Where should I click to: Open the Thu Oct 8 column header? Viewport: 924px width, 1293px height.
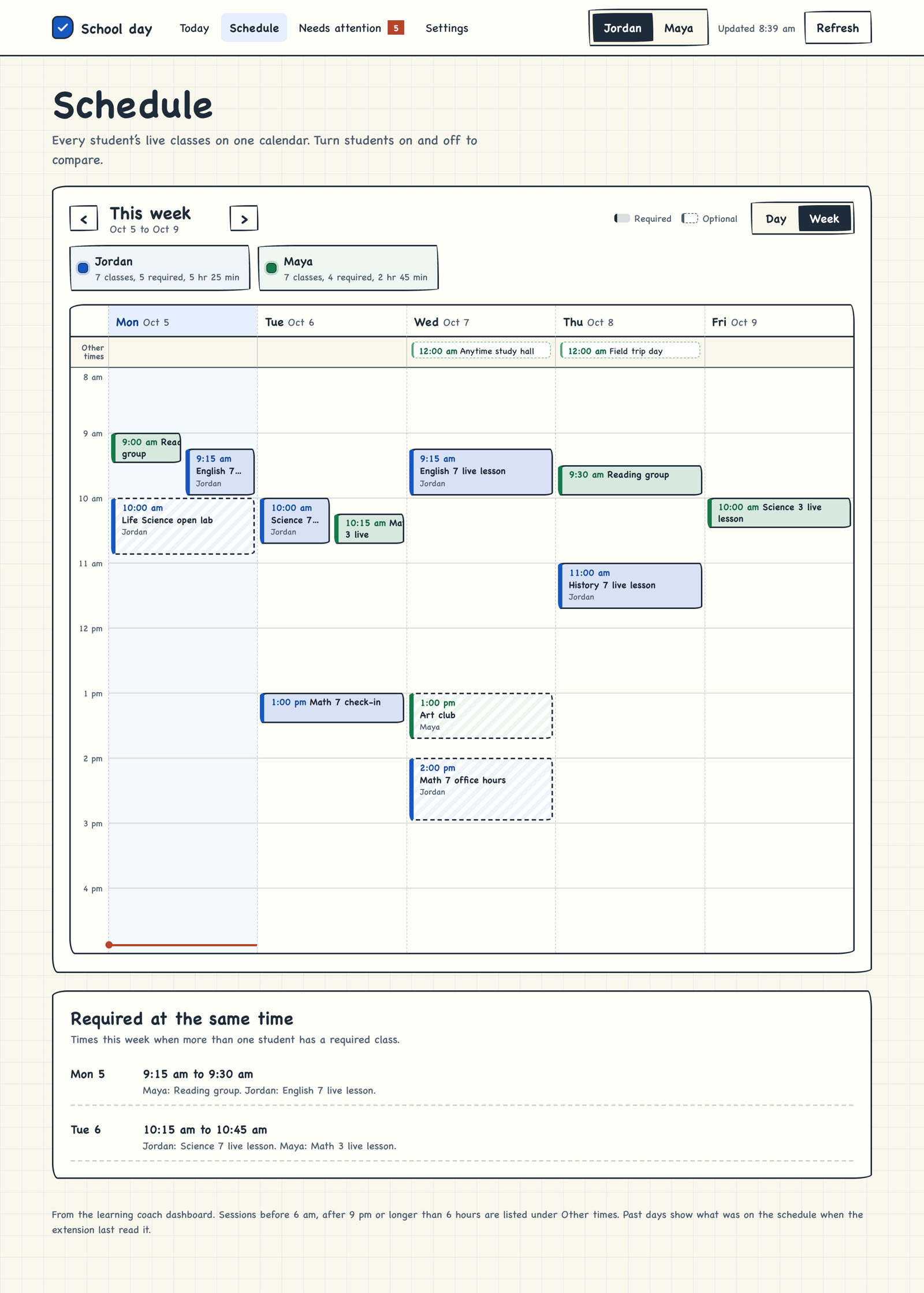(x=630, y=322)
